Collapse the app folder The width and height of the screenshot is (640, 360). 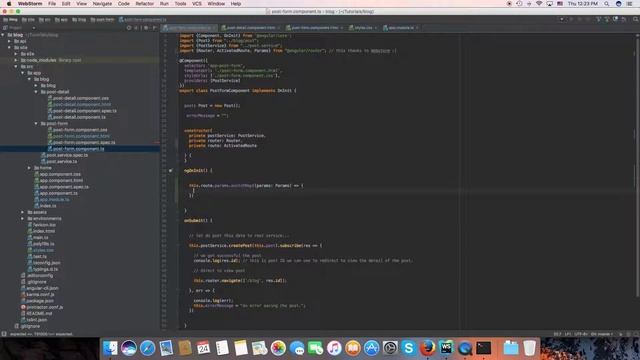pyautogui.click(x=22, y=73)
